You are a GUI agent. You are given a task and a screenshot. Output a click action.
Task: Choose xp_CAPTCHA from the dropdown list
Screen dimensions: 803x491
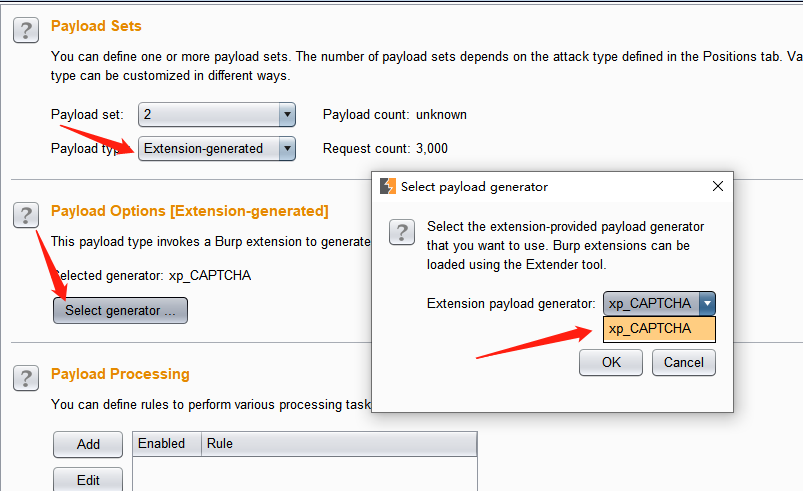point(659,329)
